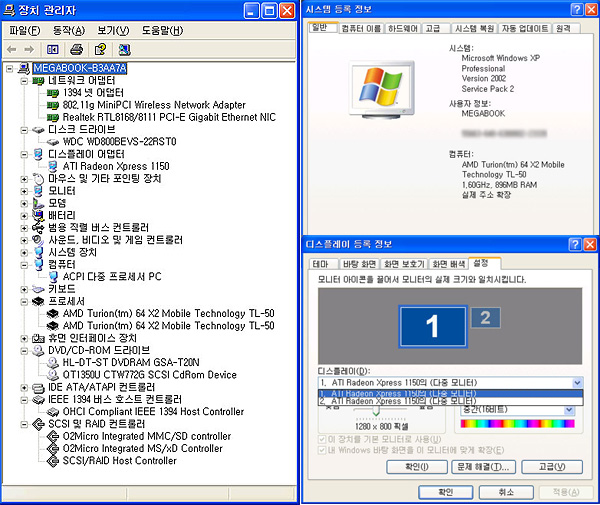
Task: Click the scan for hardware changes toolbar icon
Action: pos(125,49)
